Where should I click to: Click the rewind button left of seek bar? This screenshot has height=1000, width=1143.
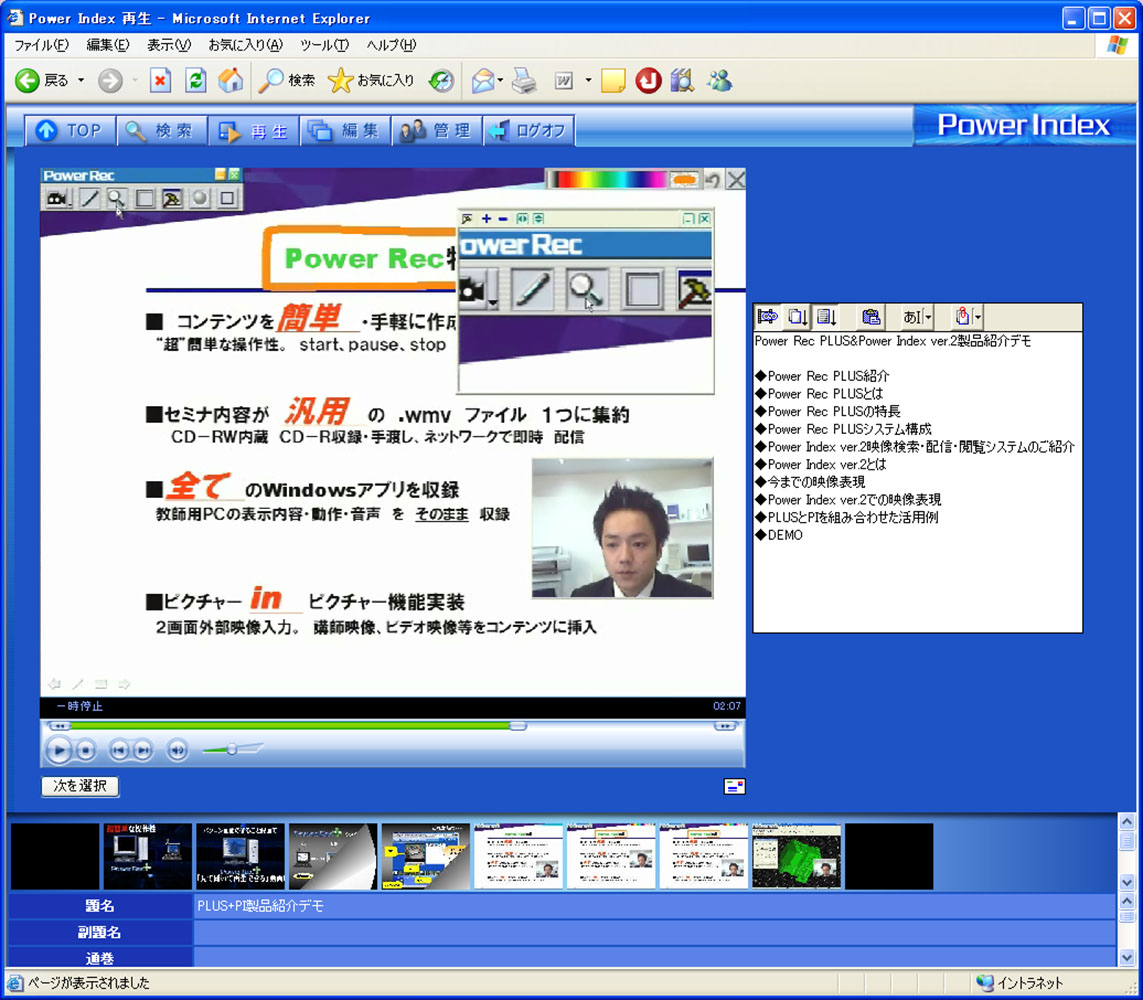coord(59,726)
